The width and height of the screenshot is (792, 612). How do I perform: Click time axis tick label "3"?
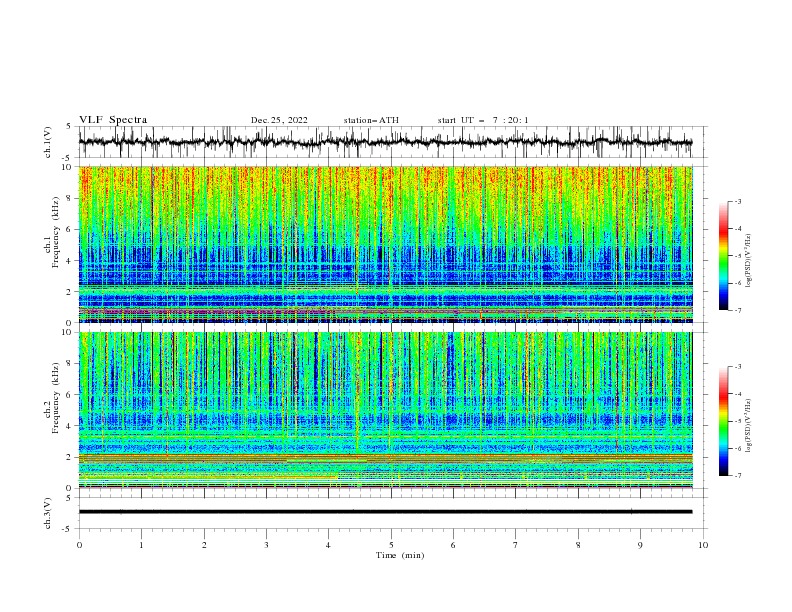coord(266,545)
